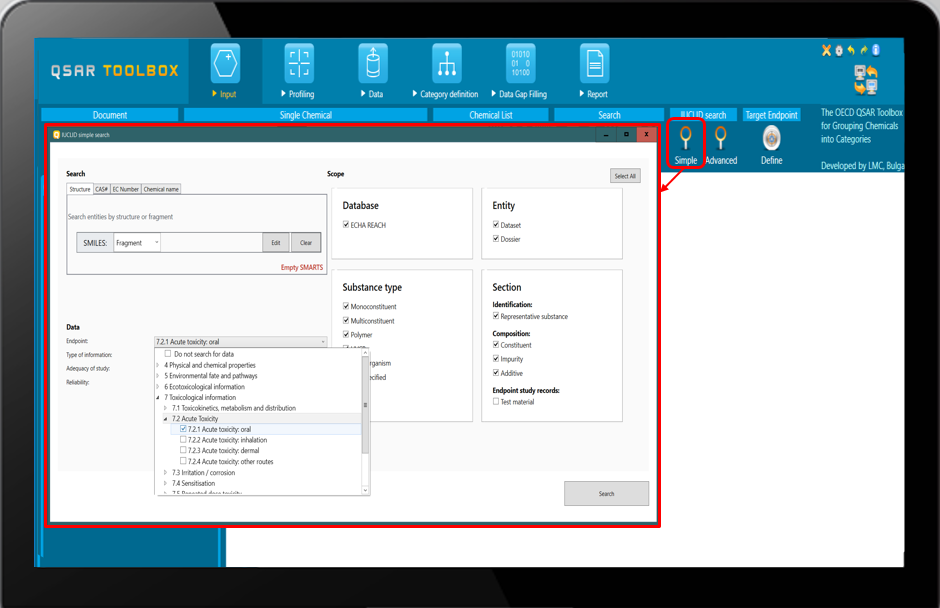The width and height of the screenshot is (940, 608).
Task: Toggle Monoconstituent substance type
Action: (346, 306)
